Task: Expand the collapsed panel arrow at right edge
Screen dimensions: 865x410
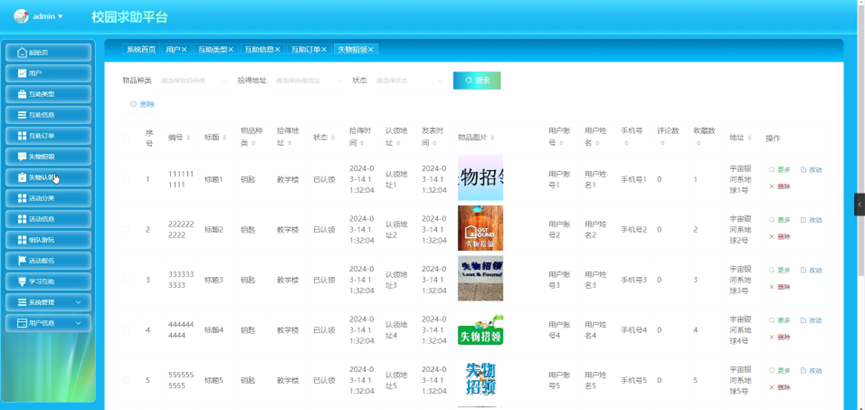Action: pos(859,204)
